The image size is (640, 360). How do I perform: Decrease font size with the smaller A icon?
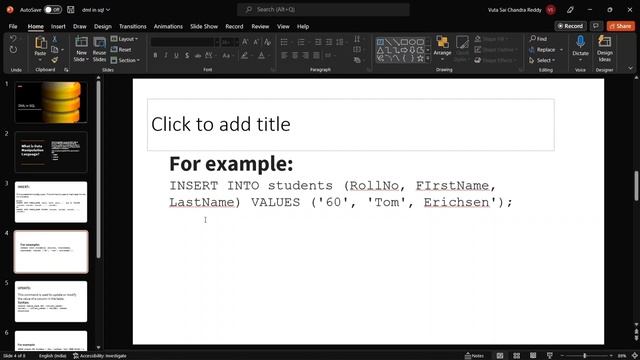click(x=256, y=42)
